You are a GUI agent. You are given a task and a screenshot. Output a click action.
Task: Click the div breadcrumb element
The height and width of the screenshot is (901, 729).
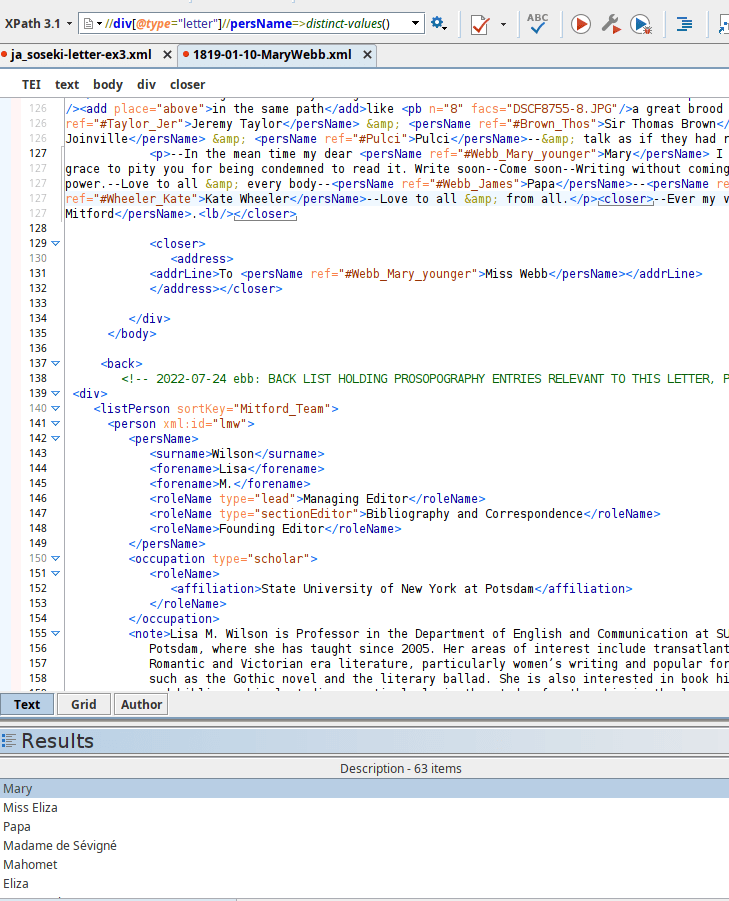pyautogui.click(x=146, y=84)
